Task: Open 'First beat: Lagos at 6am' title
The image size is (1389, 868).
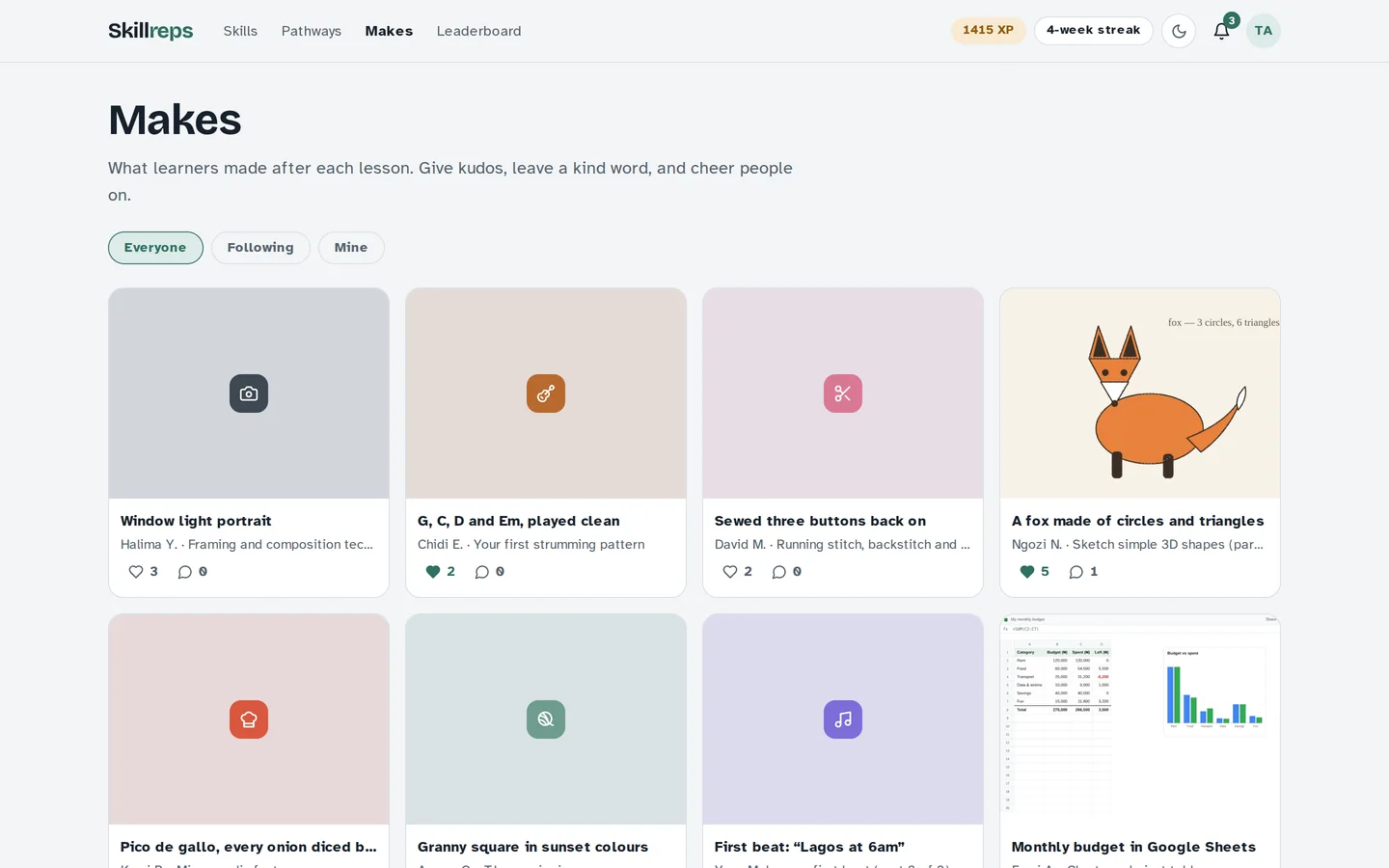Action: point(809,847)
